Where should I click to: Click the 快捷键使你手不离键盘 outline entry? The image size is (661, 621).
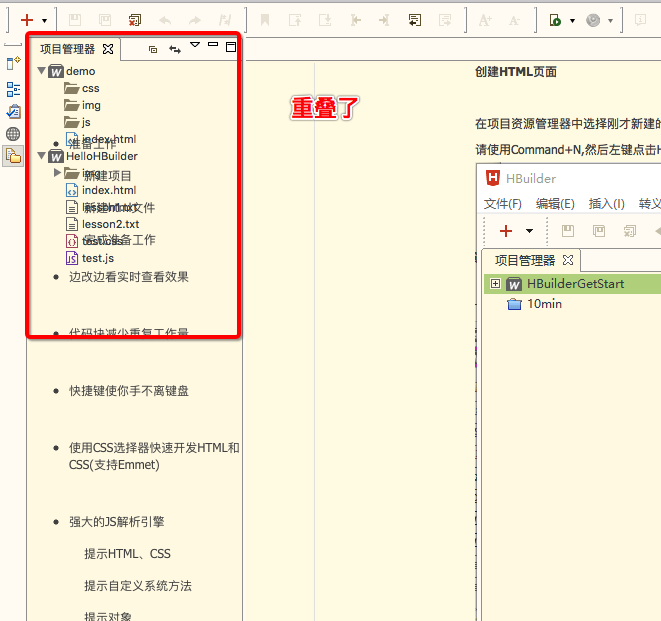[x=129, y=391]
